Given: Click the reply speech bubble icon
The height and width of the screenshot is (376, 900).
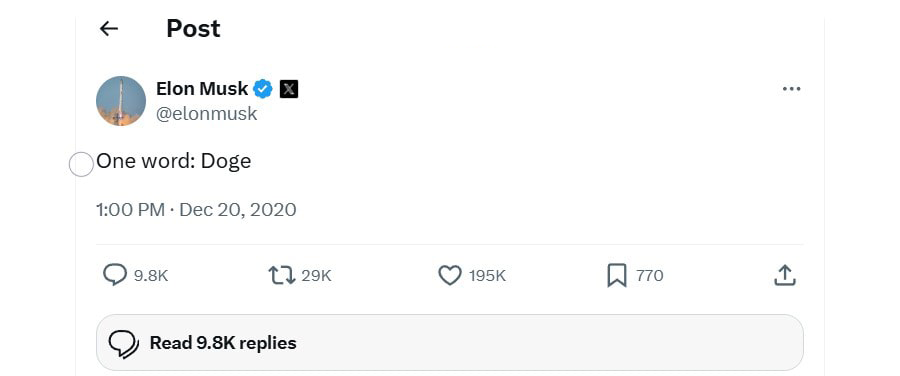Looking at the screenshot, I should tap(115, 275).
